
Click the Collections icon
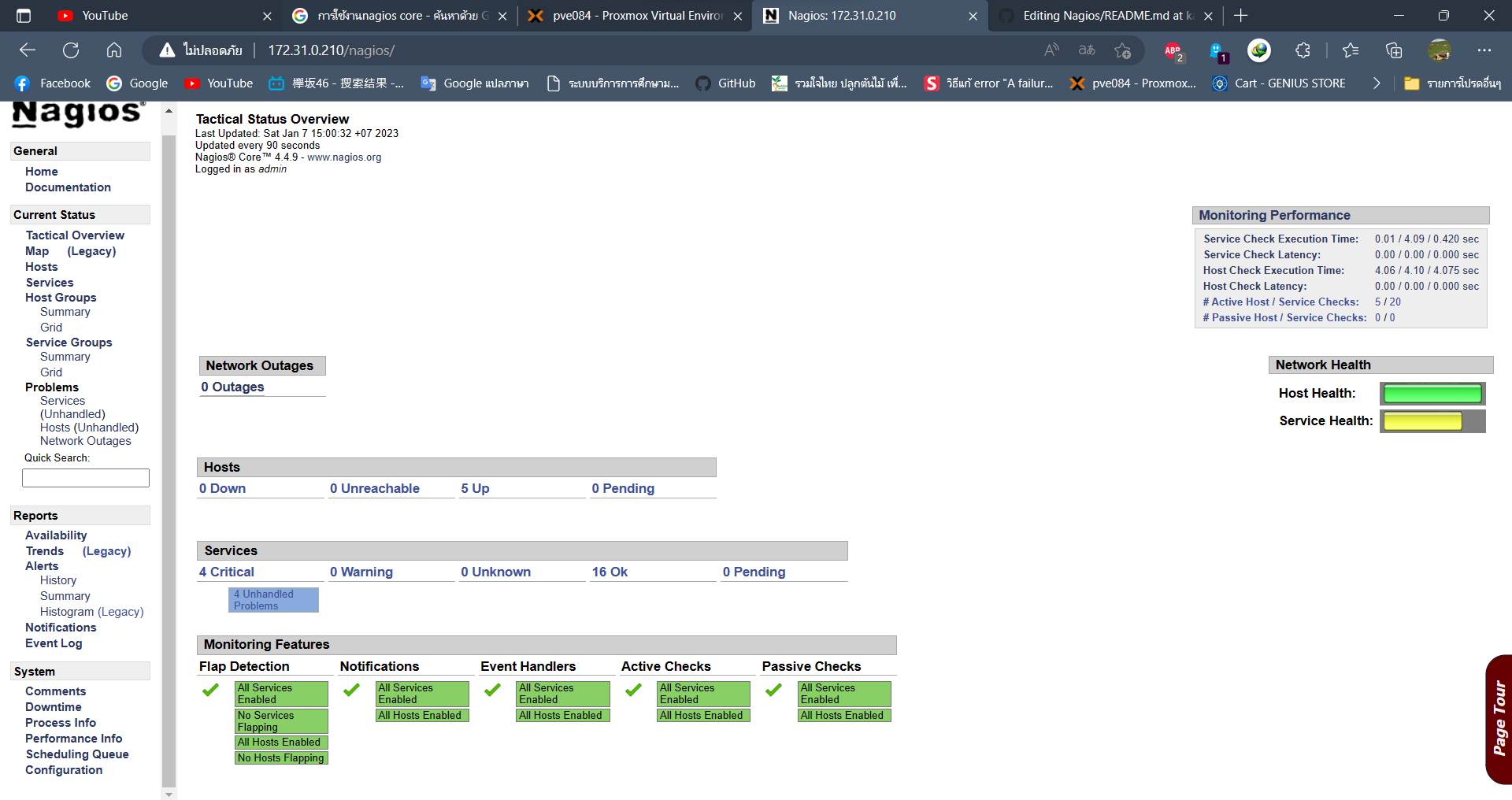(1394, 50)
